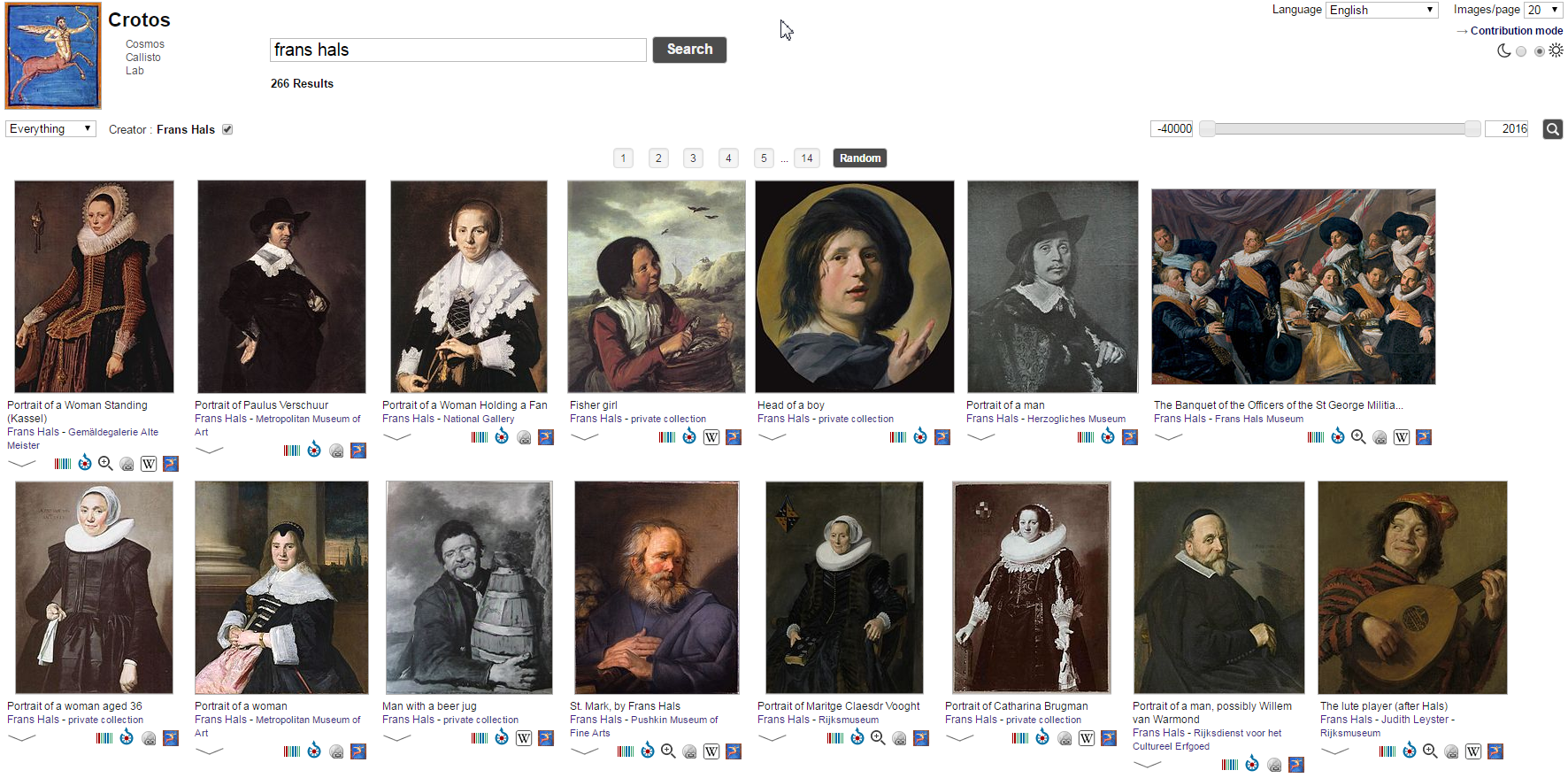Open Wikipedia W icon for Woman Standing (Kassel)
The height and width of the screenshot is (778, 1568).
point(149,464)
